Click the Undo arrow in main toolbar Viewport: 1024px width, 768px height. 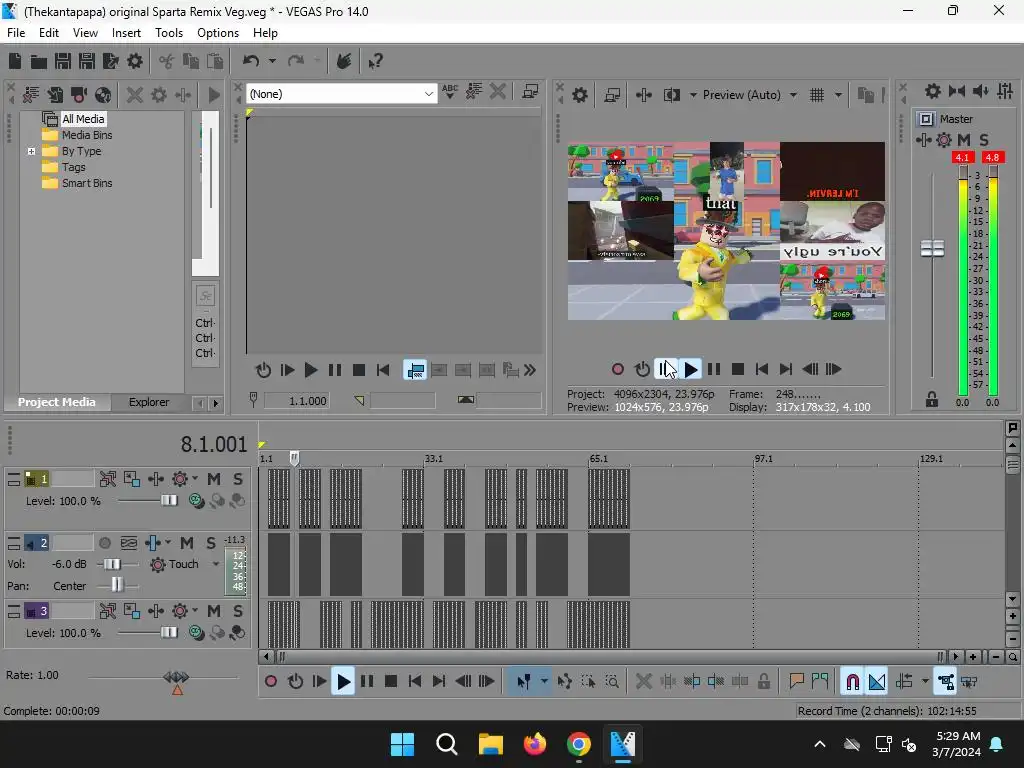click(251, 61)
